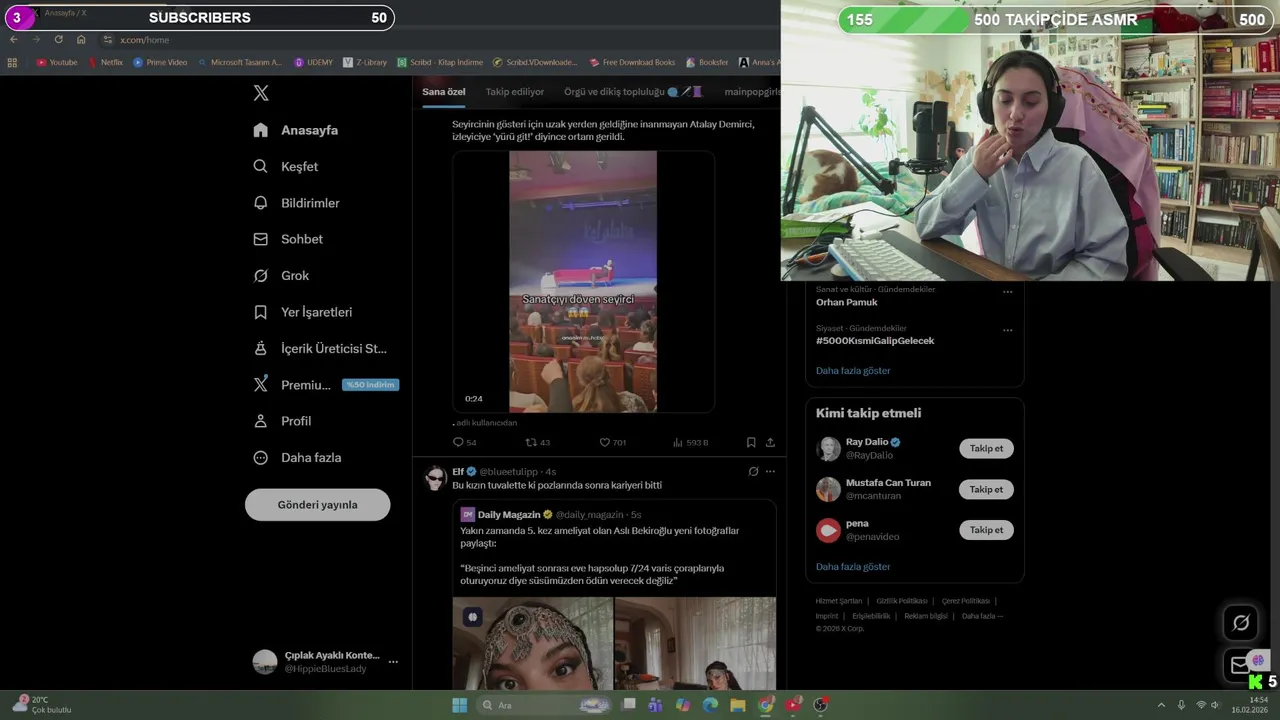
Task: Open left photo in Daily Magazin quote
Action: [533, 643]
